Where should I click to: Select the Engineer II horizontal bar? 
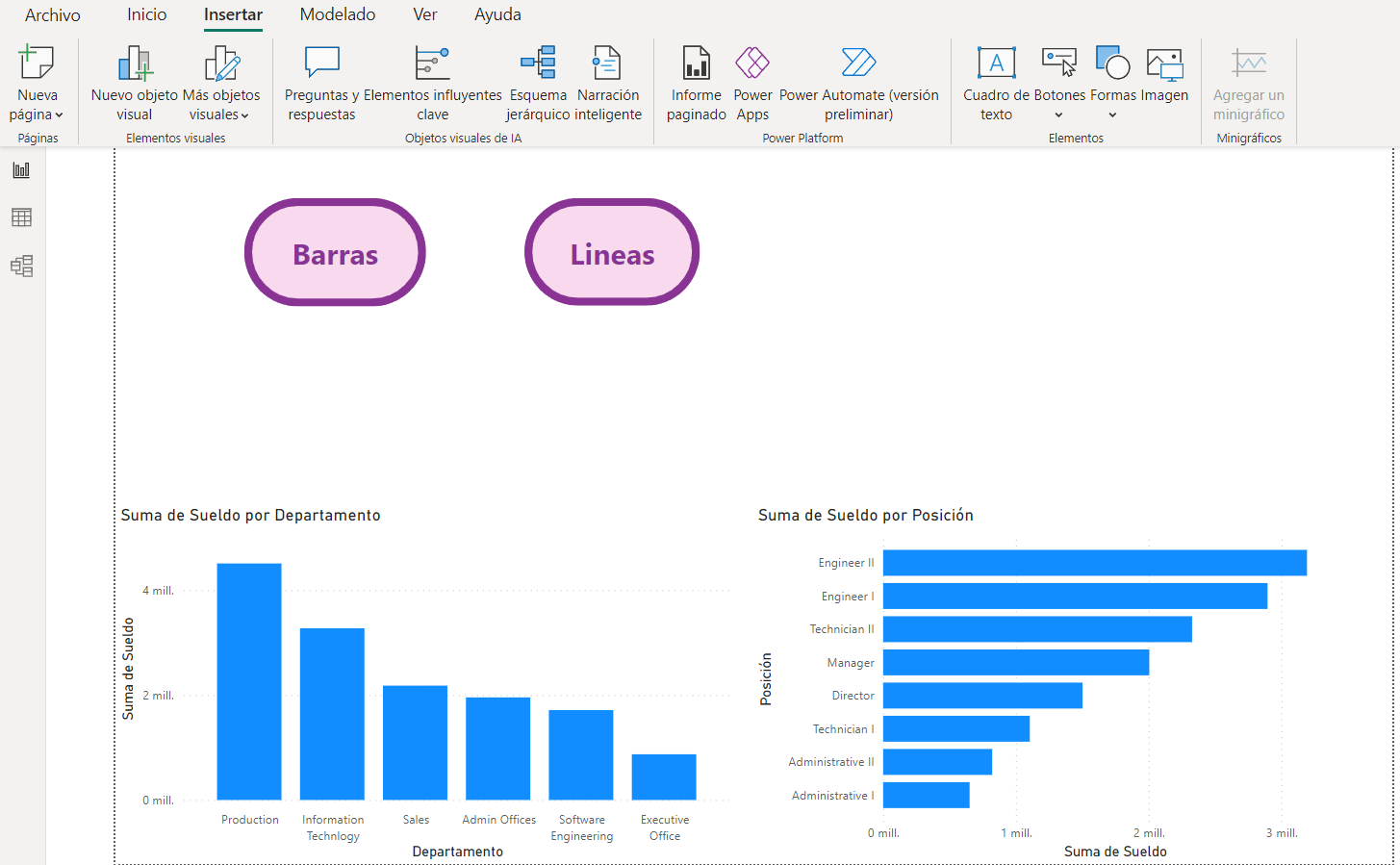click(1095, 563)
